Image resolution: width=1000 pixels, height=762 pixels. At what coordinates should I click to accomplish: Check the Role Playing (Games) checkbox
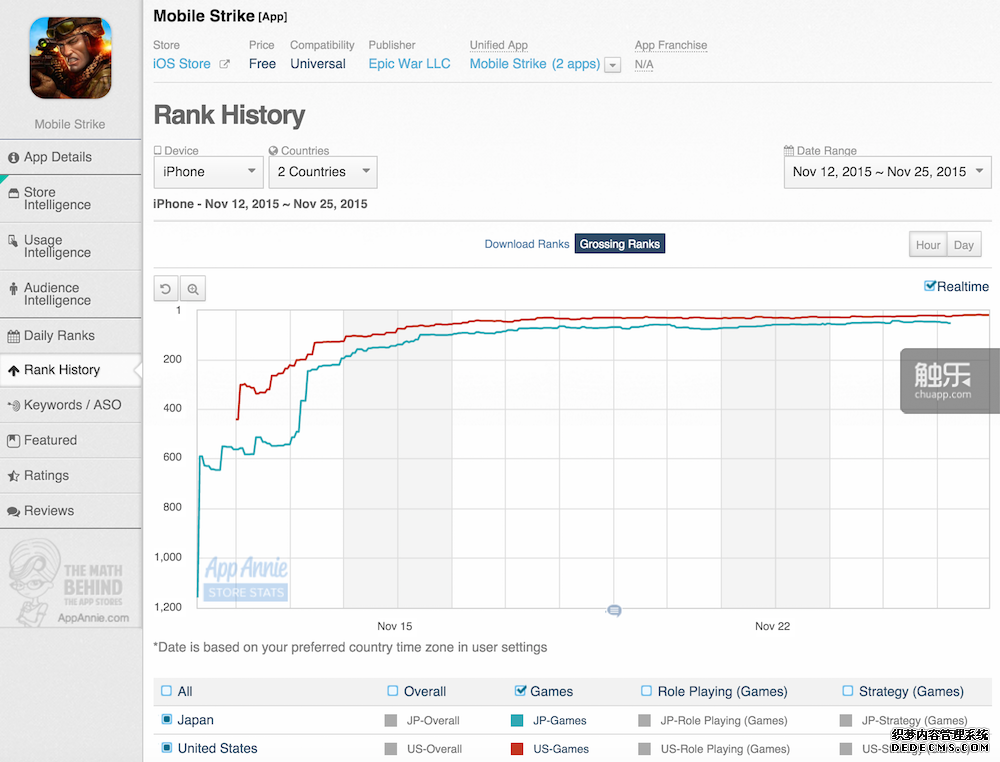point(646,691)
